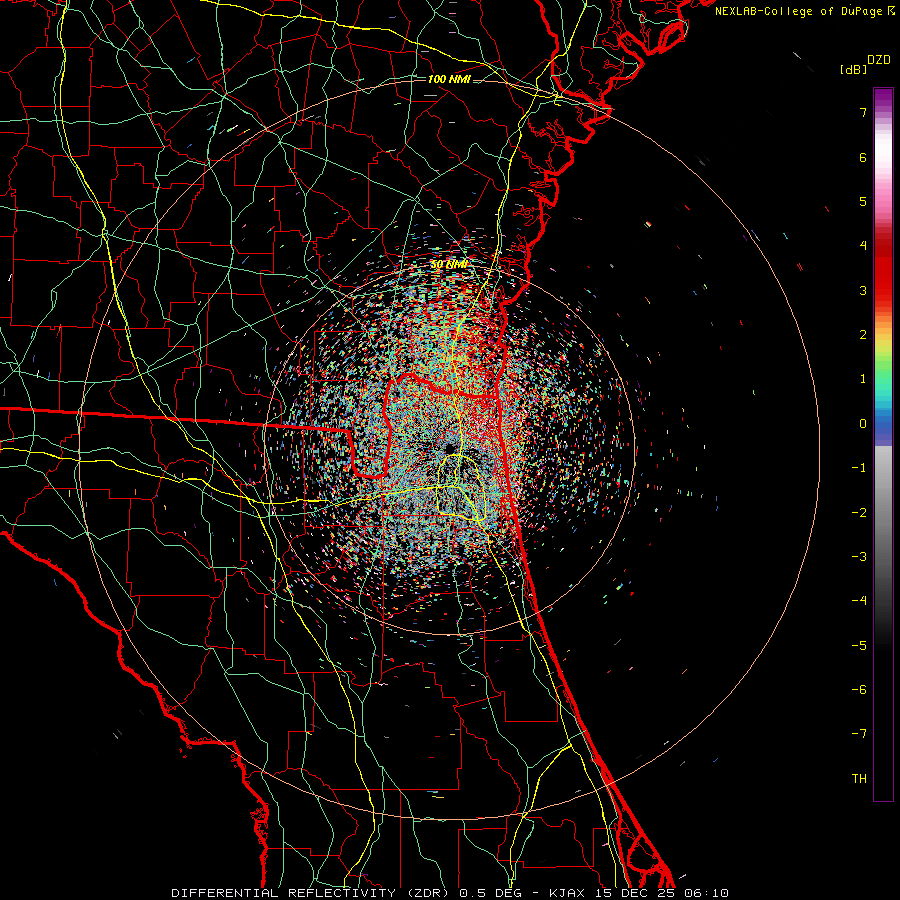Select the -5 dB scale label

(x=859, y=645)
